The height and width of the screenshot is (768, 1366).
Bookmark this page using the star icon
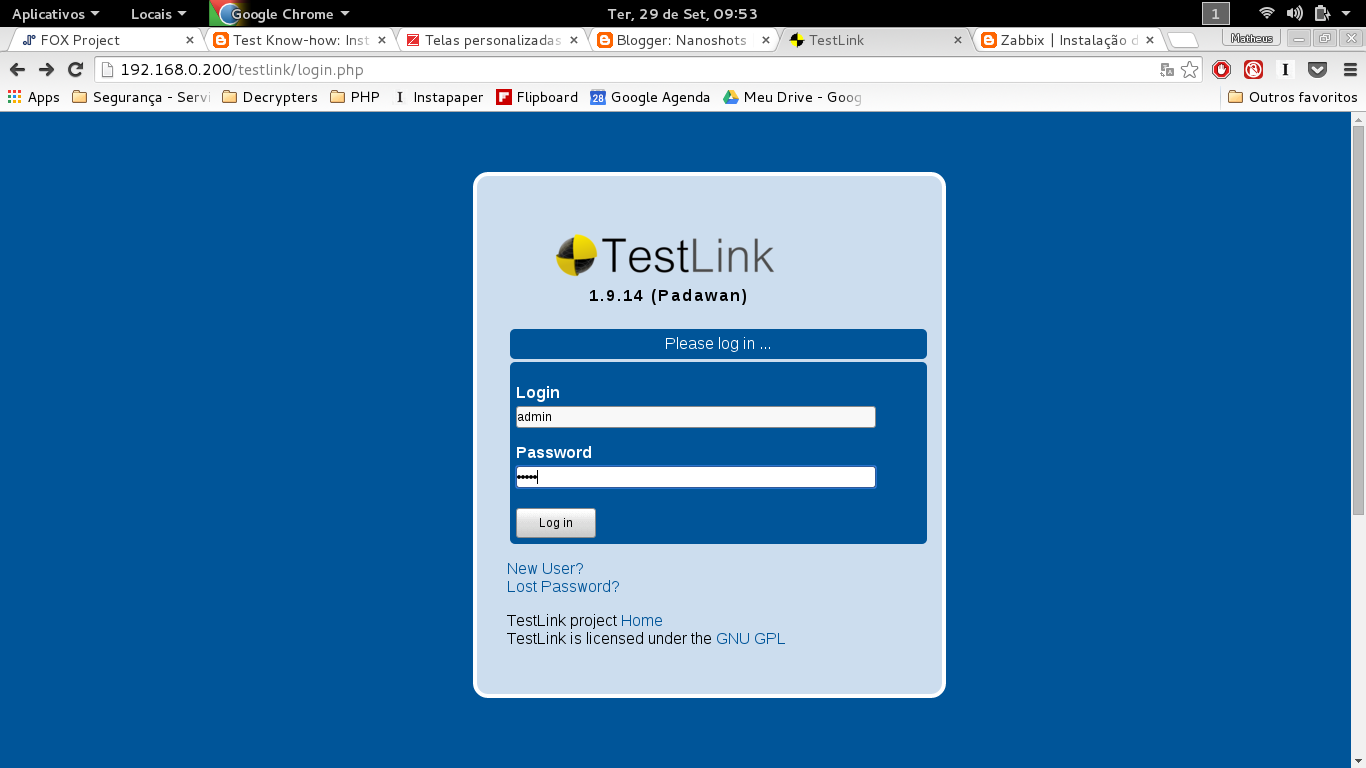pyautogui.click(x=1188, y=70)
